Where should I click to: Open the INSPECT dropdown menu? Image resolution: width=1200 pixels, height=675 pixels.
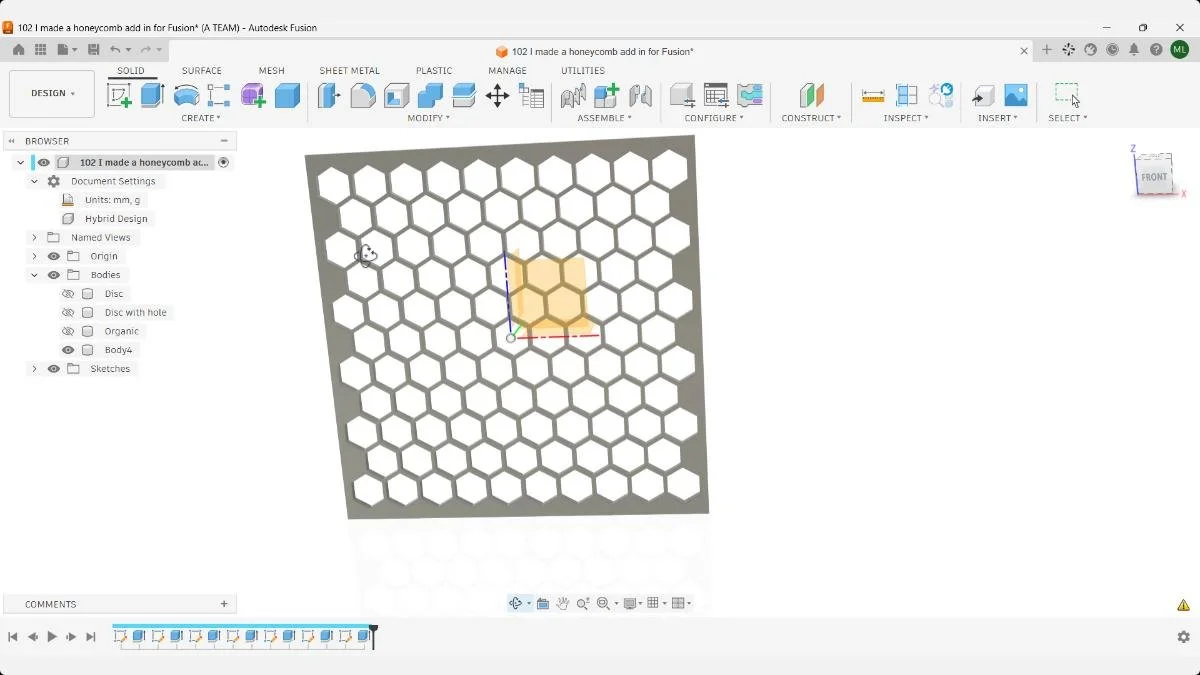click(906, 118)
